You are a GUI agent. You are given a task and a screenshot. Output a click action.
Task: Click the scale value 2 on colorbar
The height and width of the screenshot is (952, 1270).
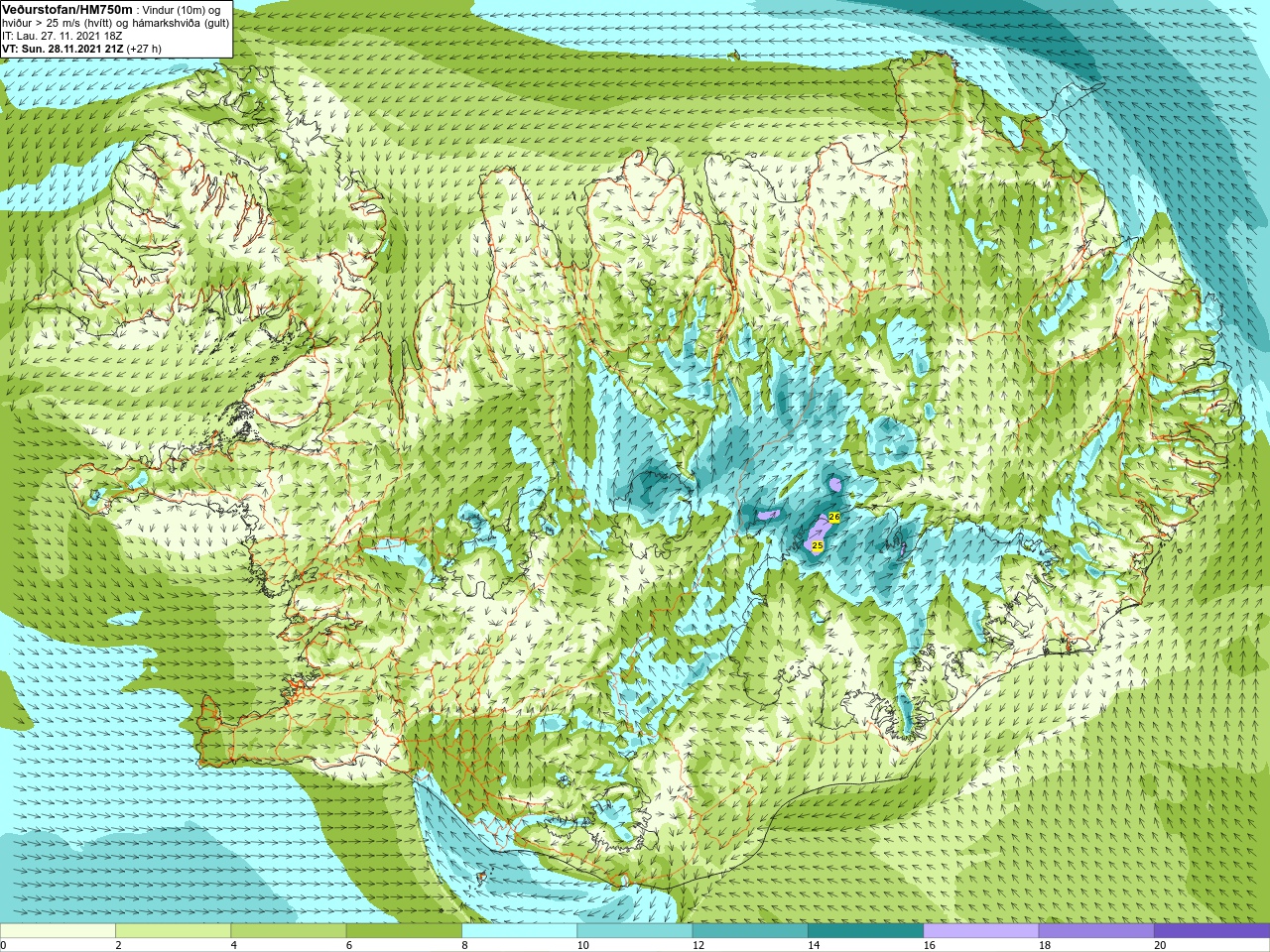(118, 945)
